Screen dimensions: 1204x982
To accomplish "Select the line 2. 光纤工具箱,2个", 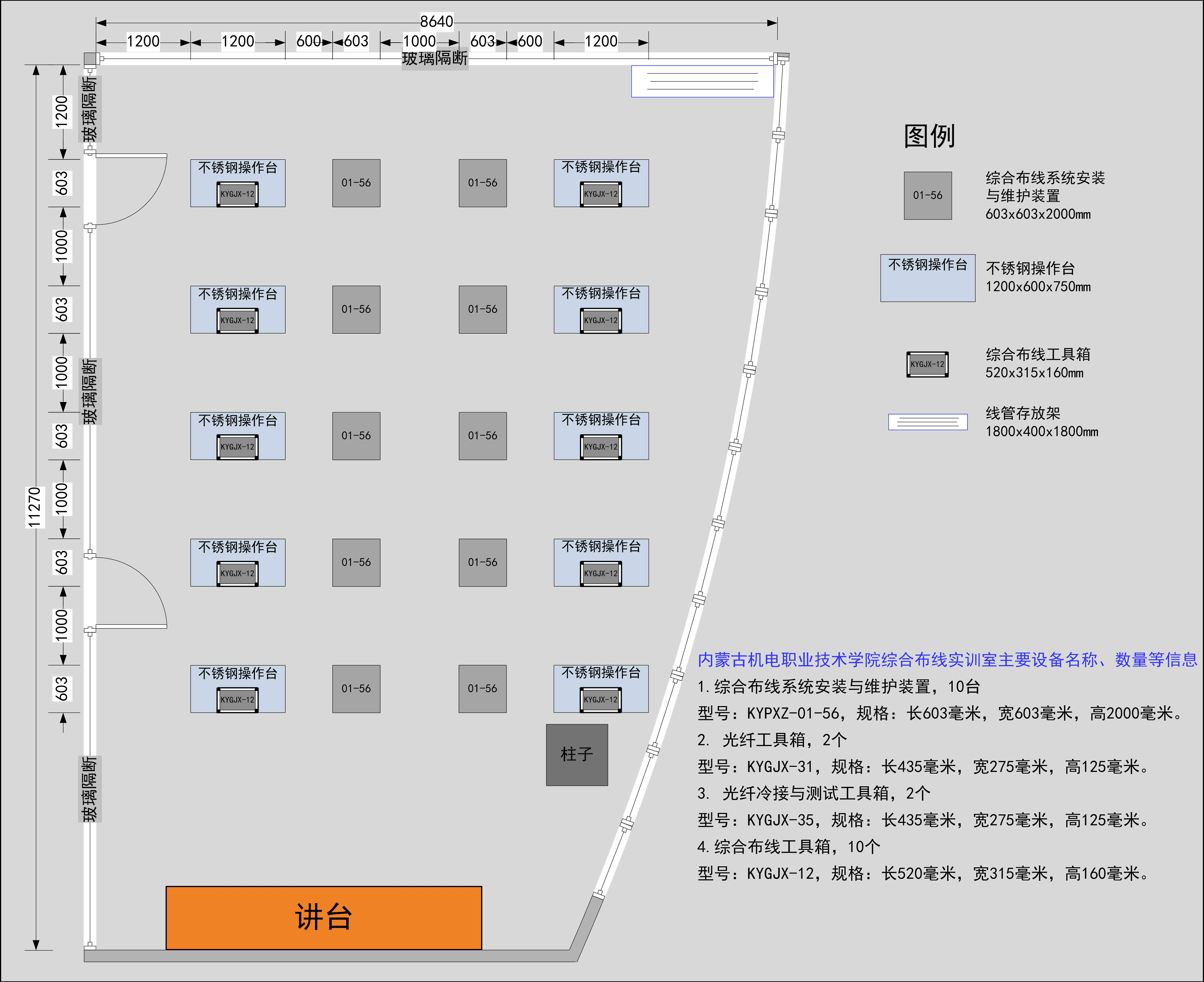I will tap(772, 740).
